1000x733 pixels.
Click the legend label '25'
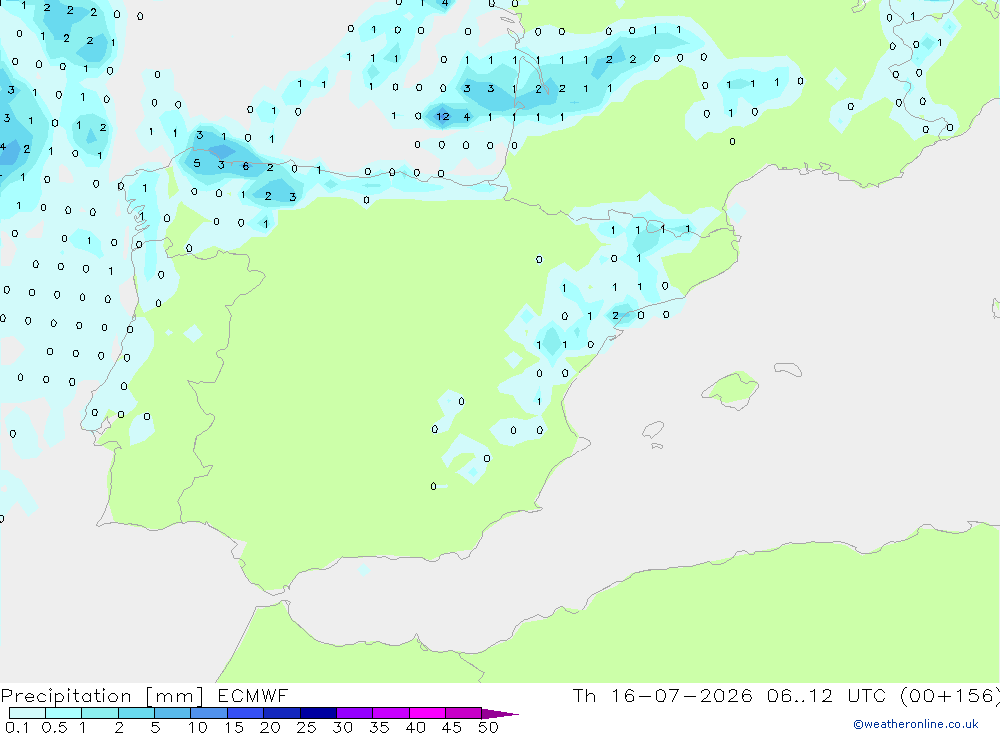[306, 727]
